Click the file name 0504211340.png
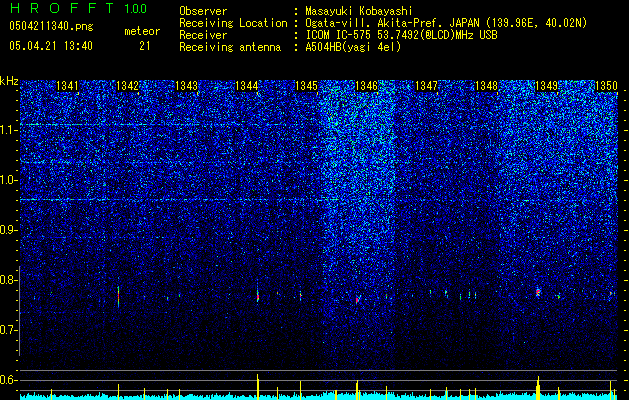629x400 pixels. pyautogui.click(x=51, y=26)
